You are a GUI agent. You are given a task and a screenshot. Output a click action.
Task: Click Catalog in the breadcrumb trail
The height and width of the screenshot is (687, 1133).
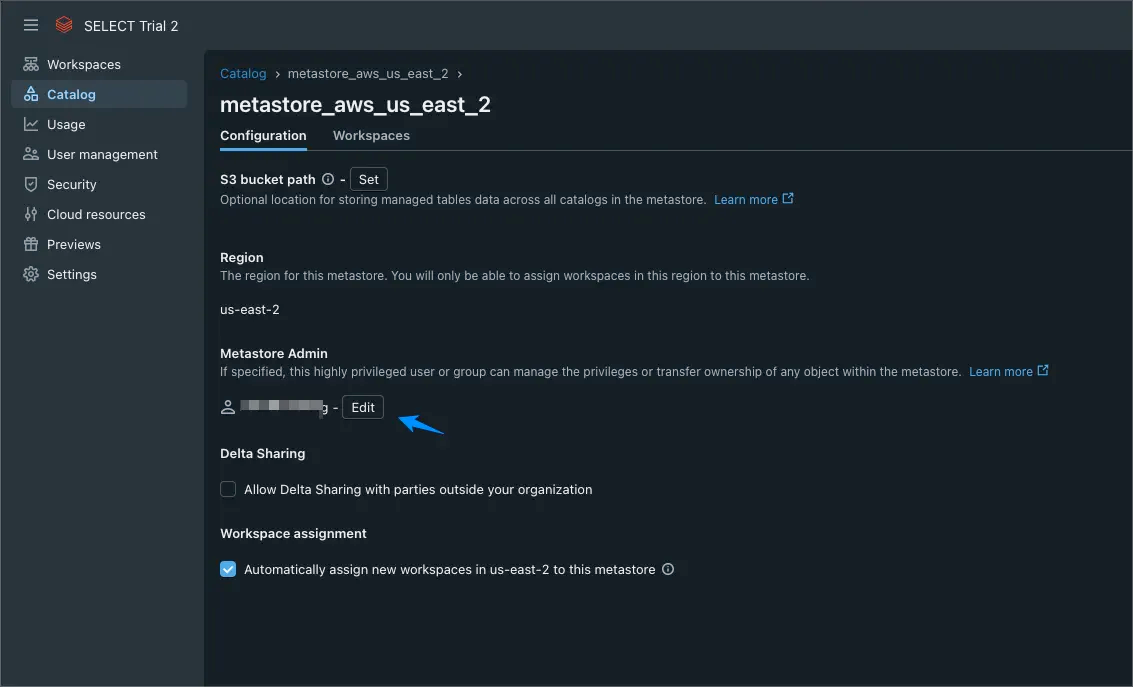coord(242,73)
